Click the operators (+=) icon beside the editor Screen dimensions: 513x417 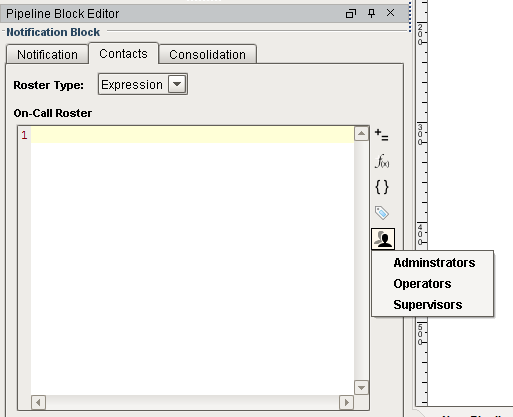382,135
